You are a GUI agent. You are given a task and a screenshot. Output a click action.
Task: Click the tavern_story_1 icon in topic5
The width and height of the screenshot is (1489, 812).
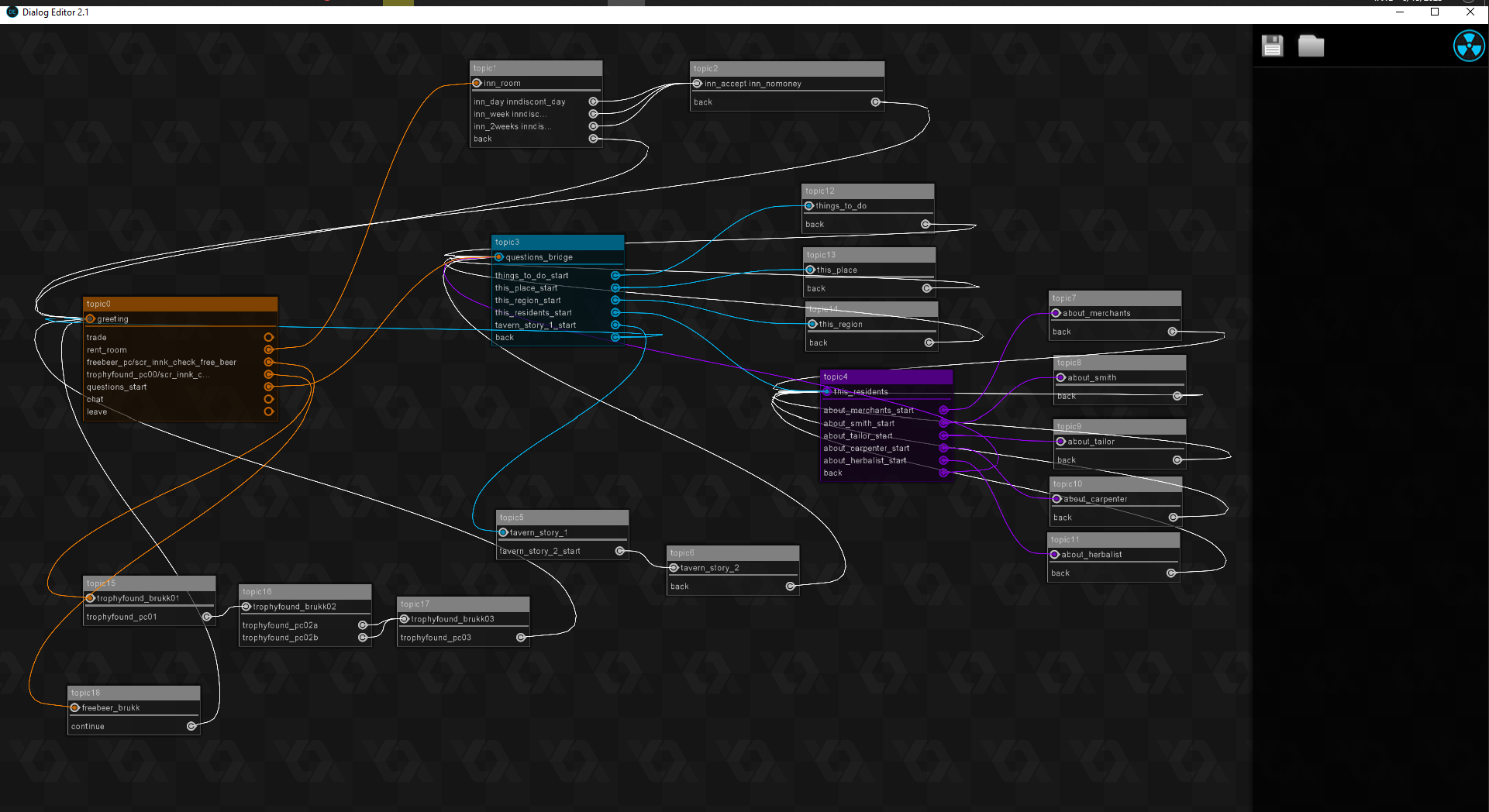(505, 532)
